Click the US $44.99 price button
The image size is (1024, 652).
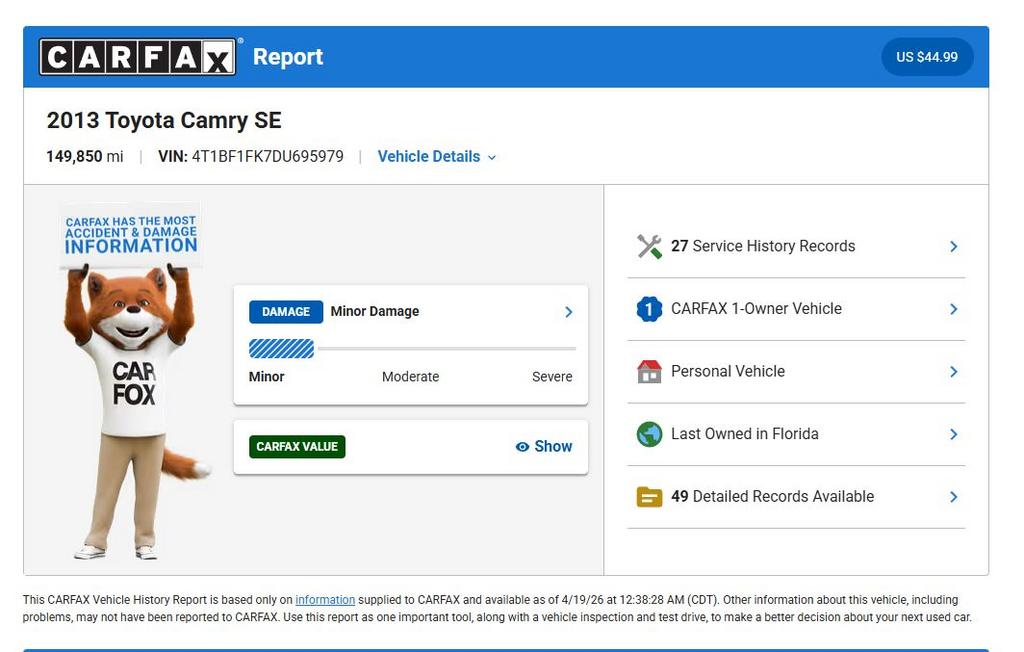pyautogui.click(x=927, y=57)
